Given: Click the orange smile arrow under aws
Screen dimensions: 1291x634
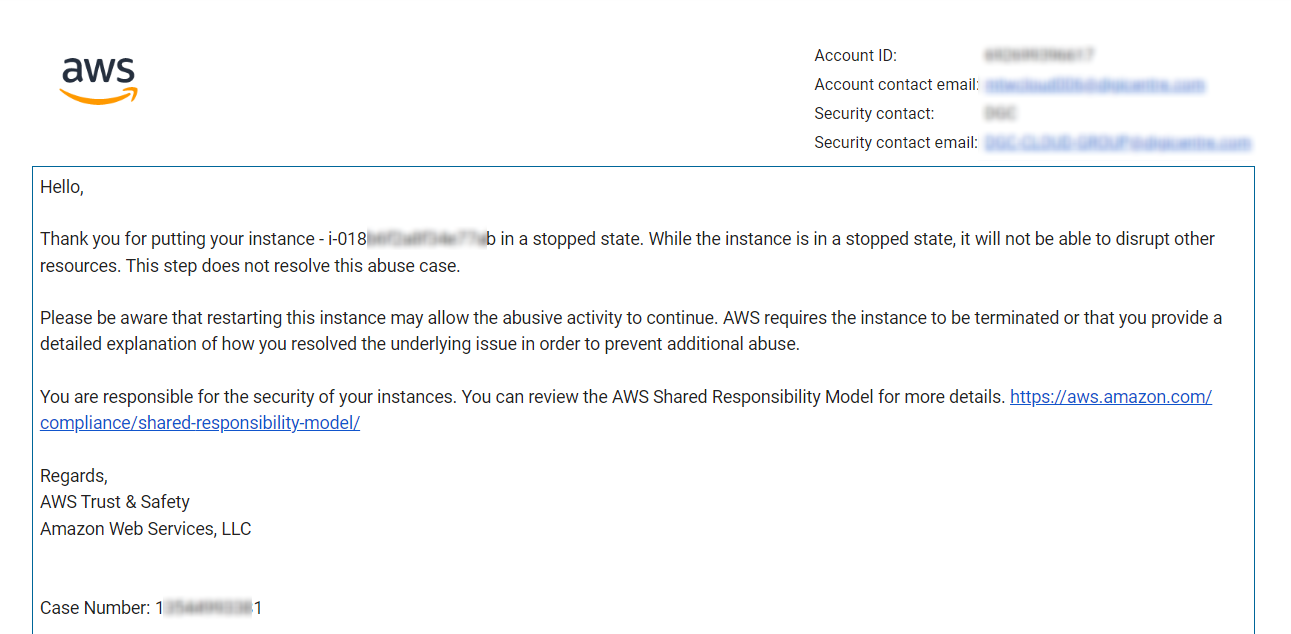Looking at the screenshot, I should pyautogui.click(x=98, y=96).
